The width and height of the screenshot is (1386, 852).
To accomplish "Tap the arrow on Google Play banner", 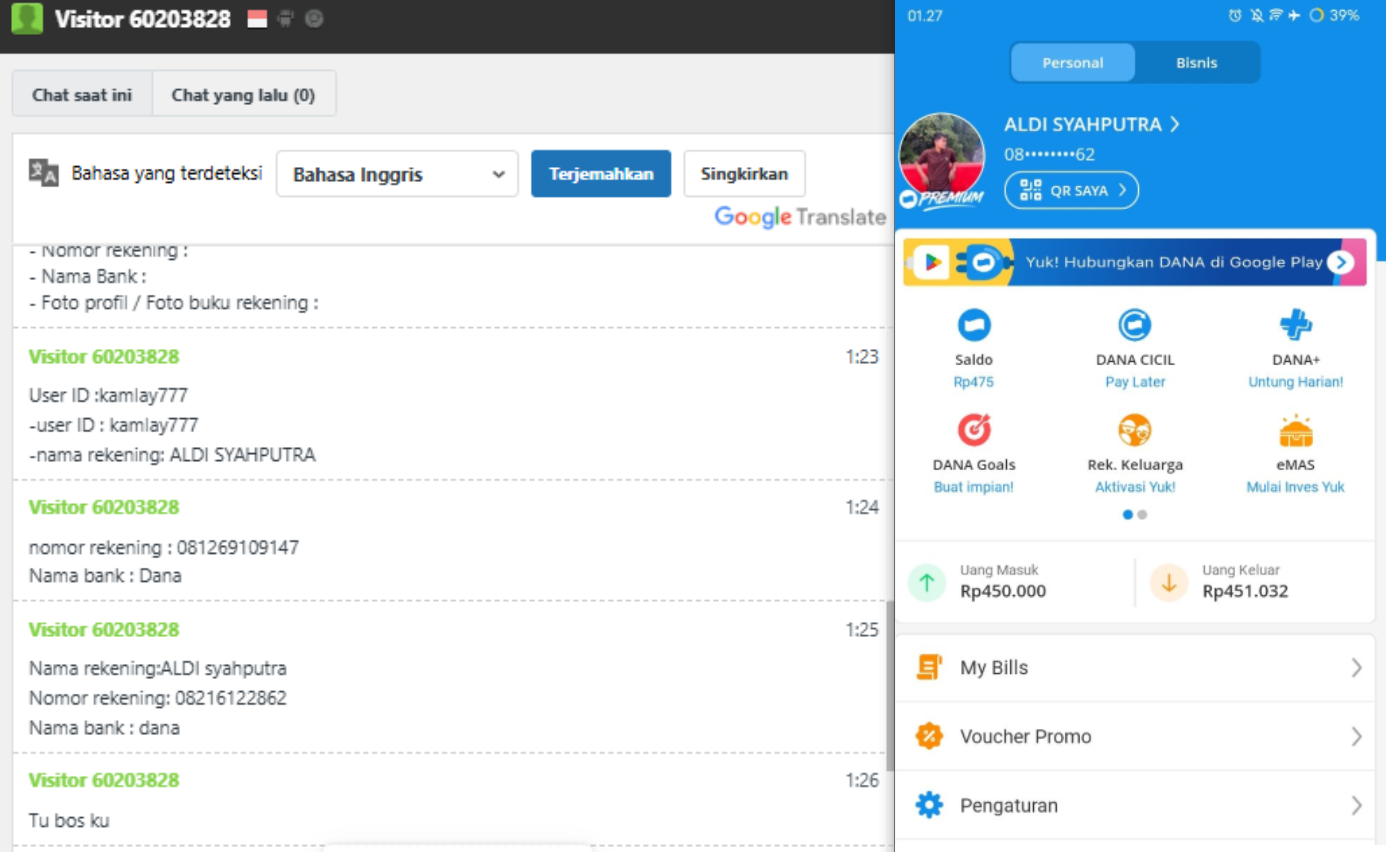I will click(x=1340, y=262).
